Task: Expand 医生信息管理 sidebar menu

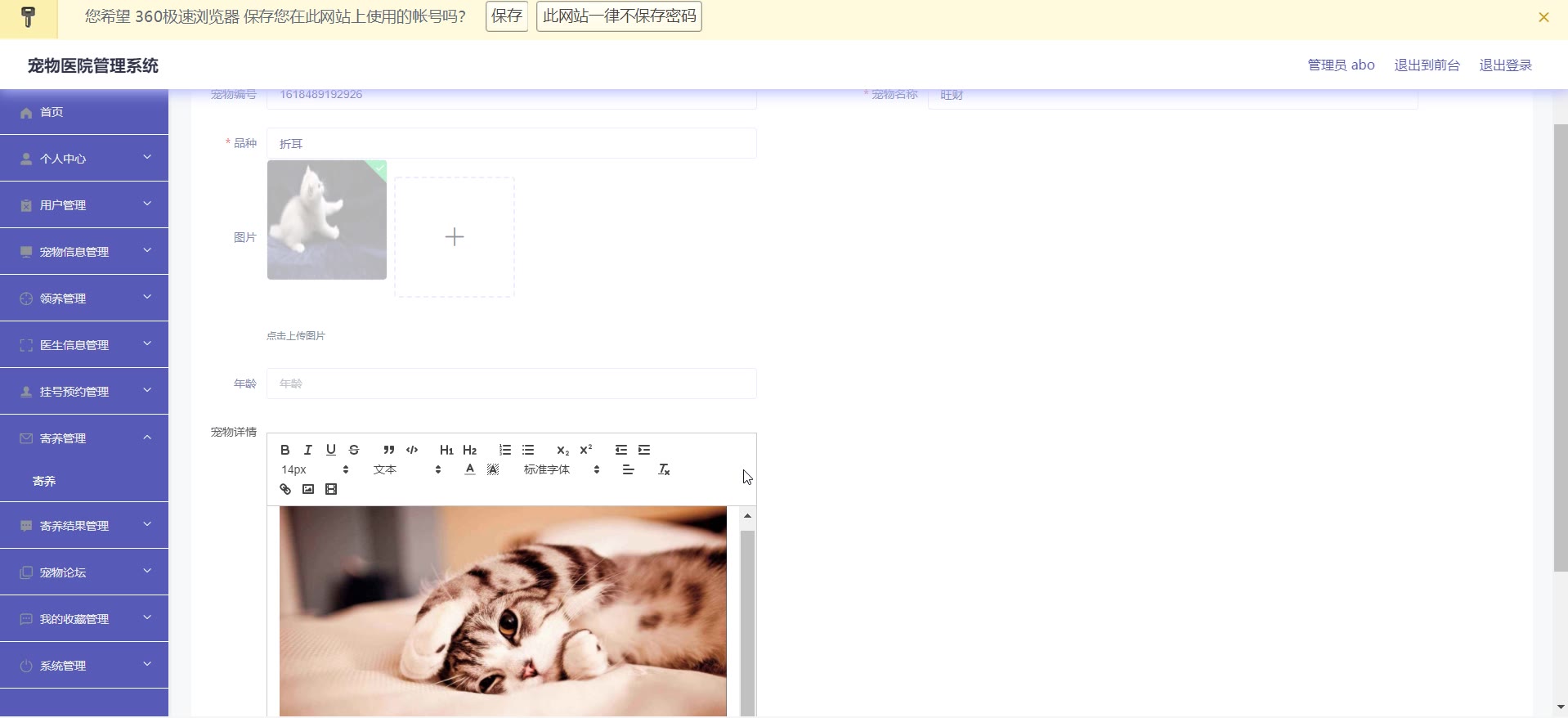Action: coord(84,345)
